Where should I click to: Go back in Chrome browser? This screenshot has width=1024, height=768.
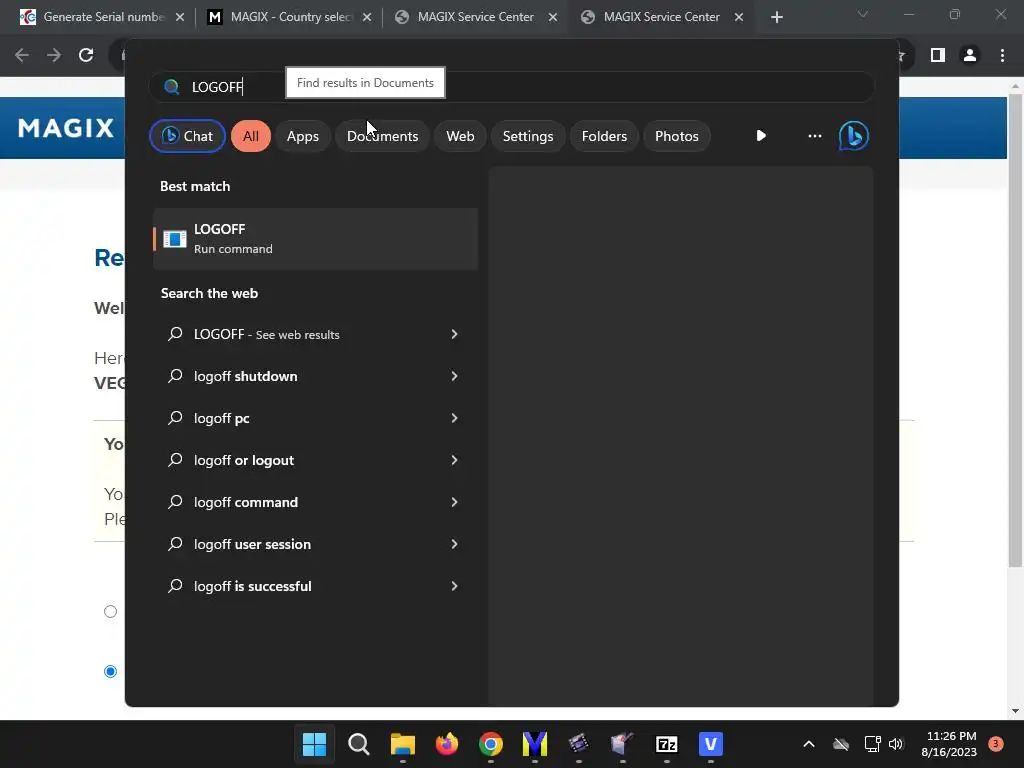coord(22,56)
